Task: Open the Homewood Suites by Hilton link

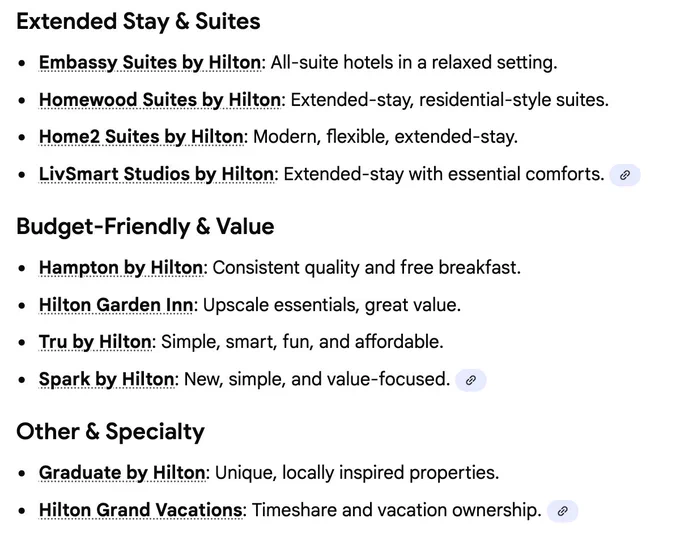Action: [160, 100]
